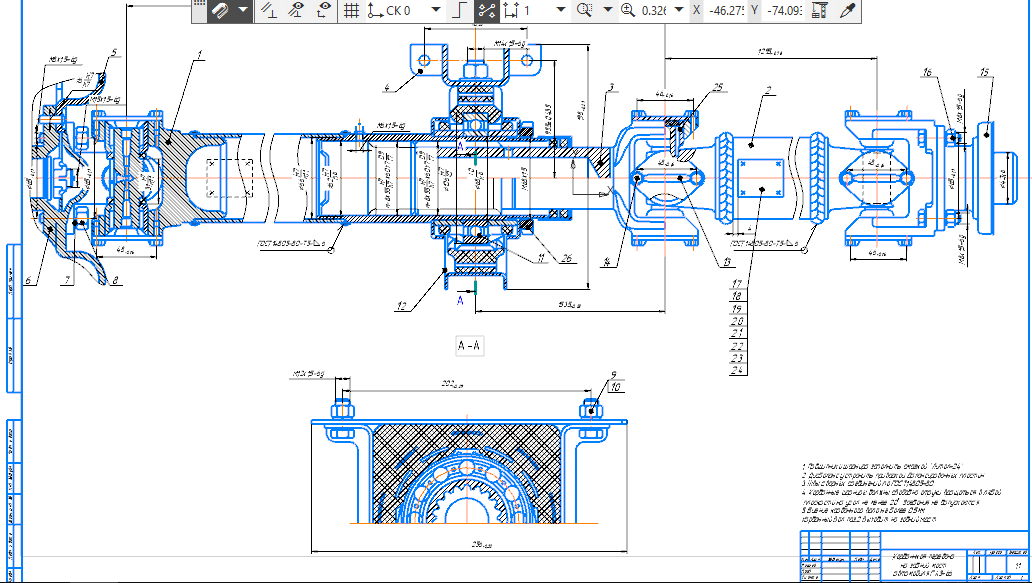
Task: Click position number 13 callout
Action: point(727,263)
